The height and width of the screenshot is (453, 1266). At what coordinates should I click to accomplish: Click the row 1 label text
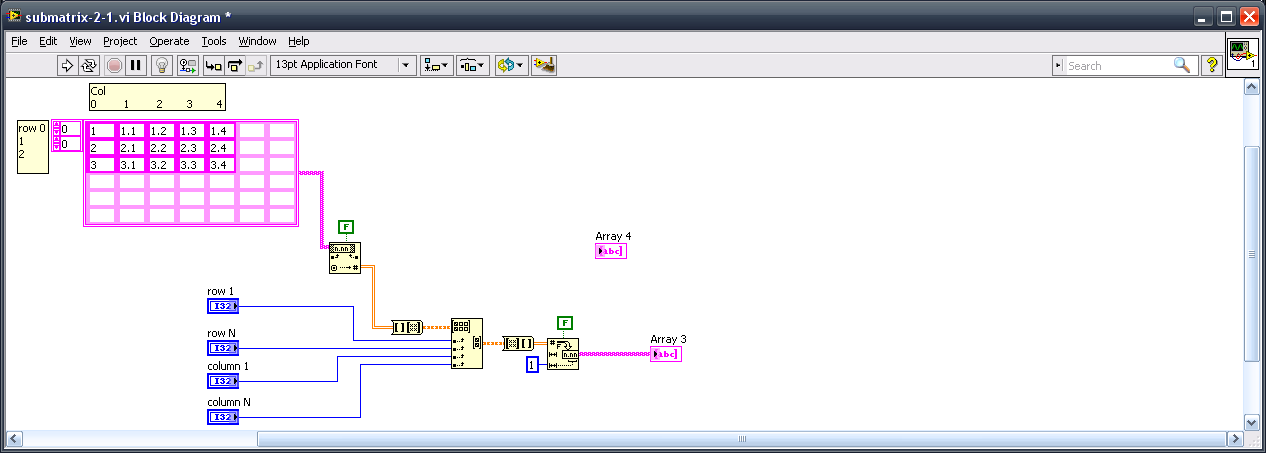221,292
